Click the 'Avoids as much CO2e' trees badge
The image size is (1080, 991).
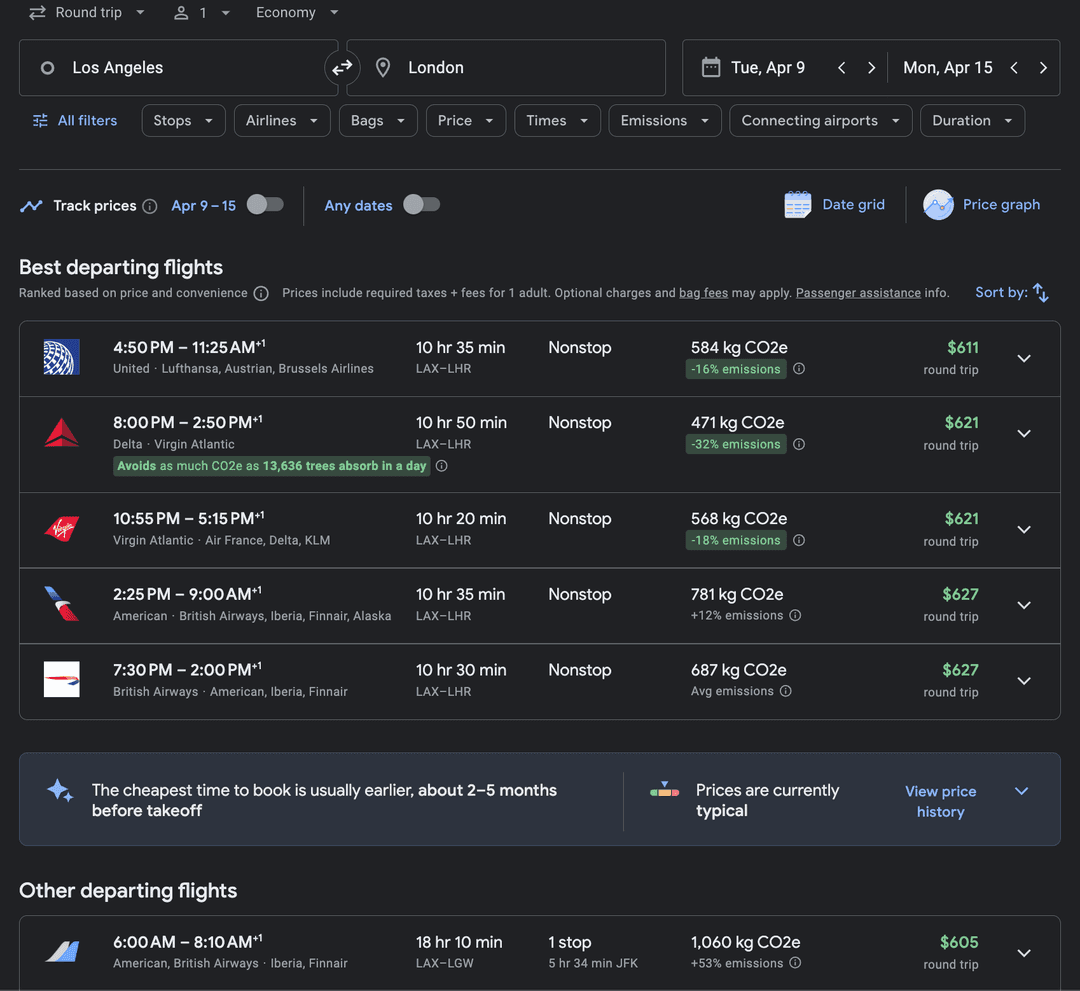point(272,466)
